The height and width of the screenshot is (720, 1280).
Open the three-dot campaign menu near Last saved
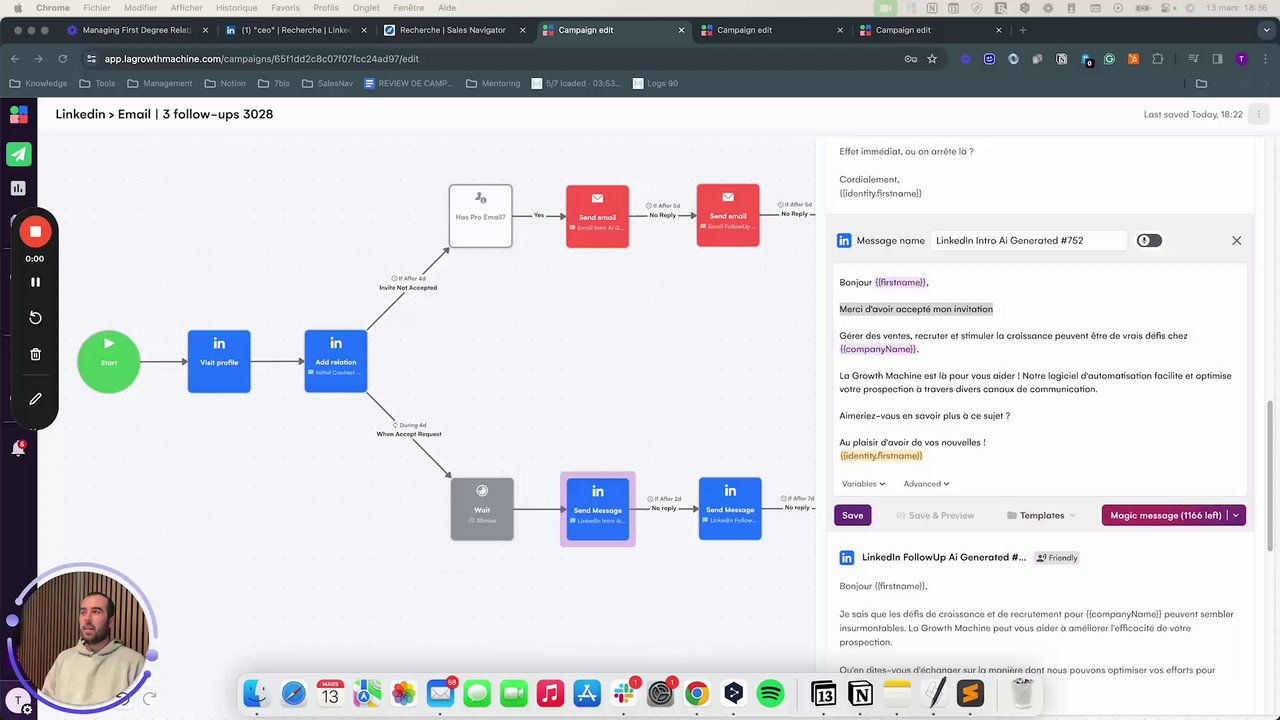(1260, 114)
